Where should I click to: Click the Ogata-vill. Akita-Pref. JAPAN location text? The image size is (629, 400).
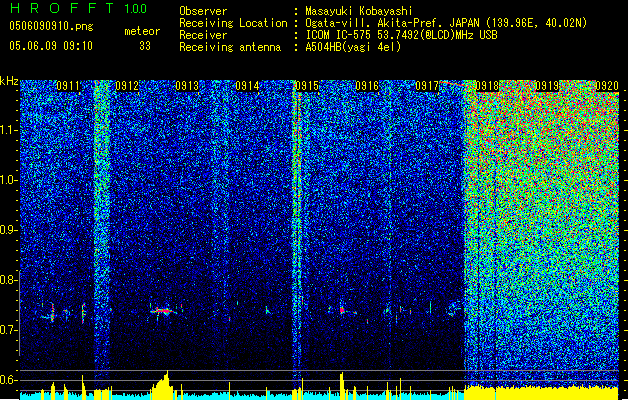446,23
